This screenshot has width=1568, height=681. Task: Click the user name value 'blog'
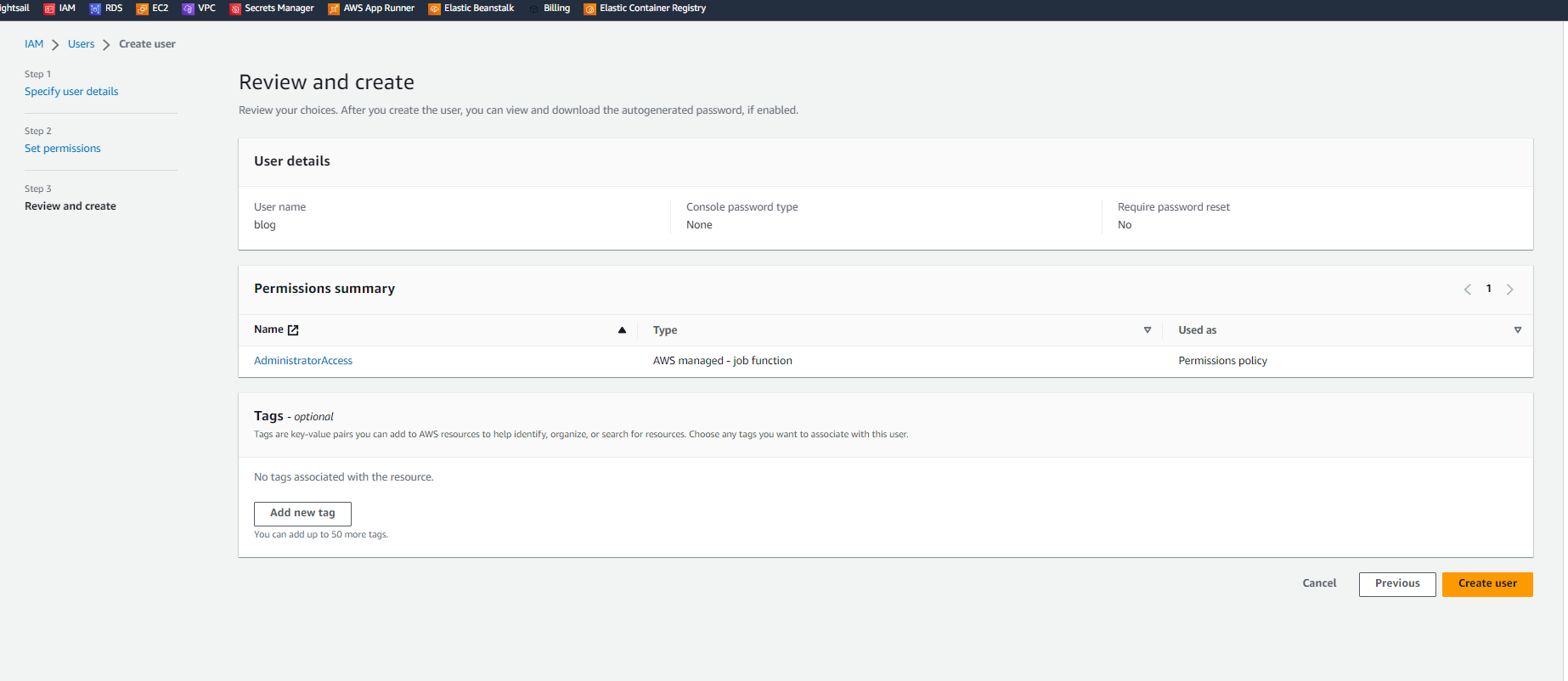tap(265, 225)
